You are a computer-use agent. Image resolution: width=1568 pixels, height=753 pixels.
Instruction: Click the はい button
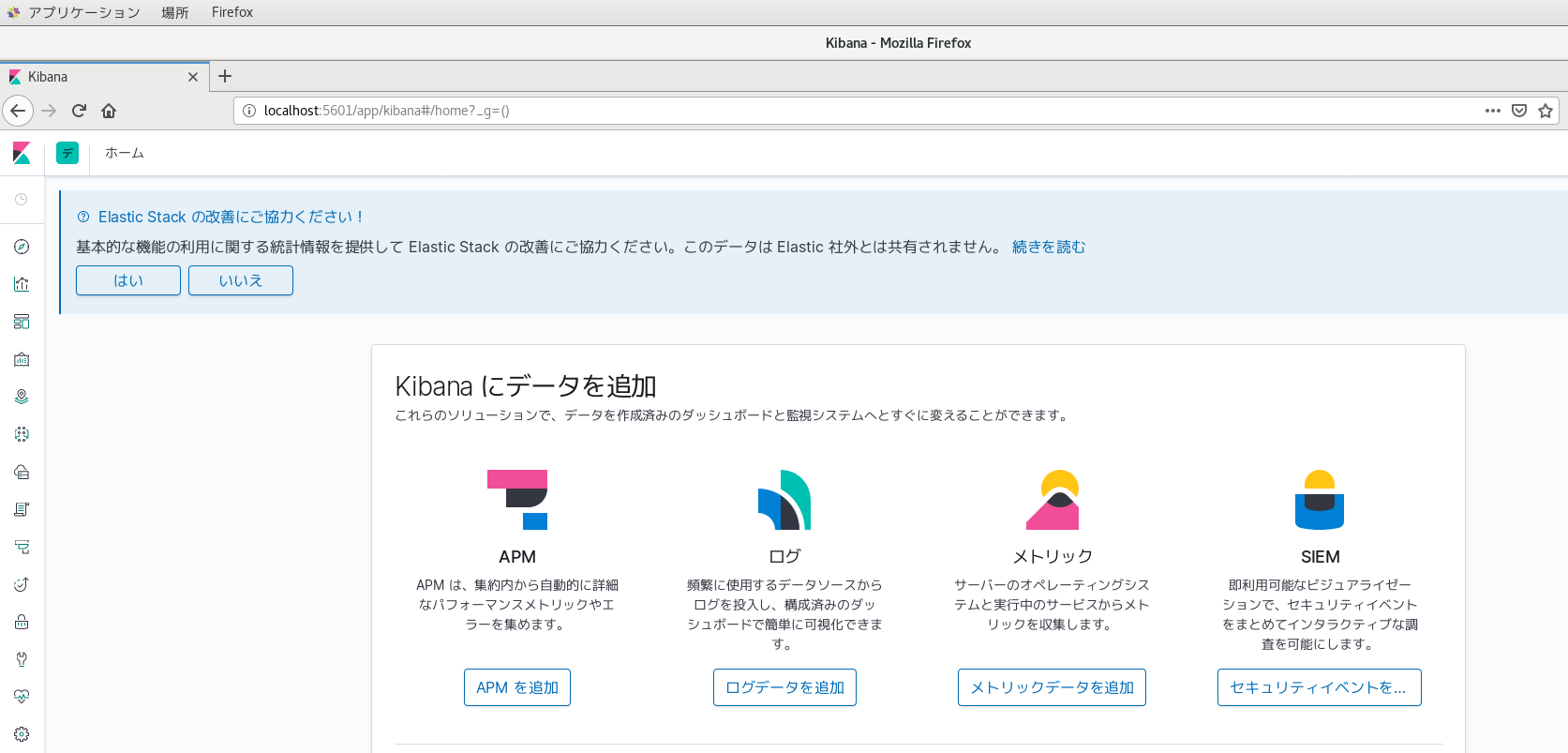click(128, 280)
